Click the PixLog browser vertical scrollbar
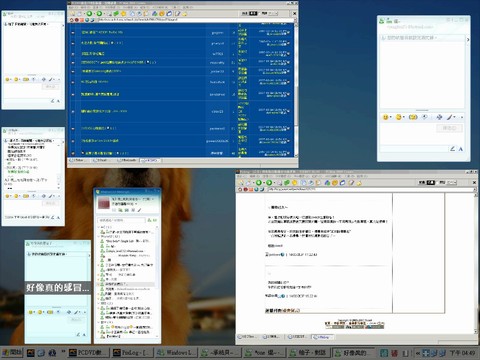This screenshot has width=480, height=360. [476, 263]
